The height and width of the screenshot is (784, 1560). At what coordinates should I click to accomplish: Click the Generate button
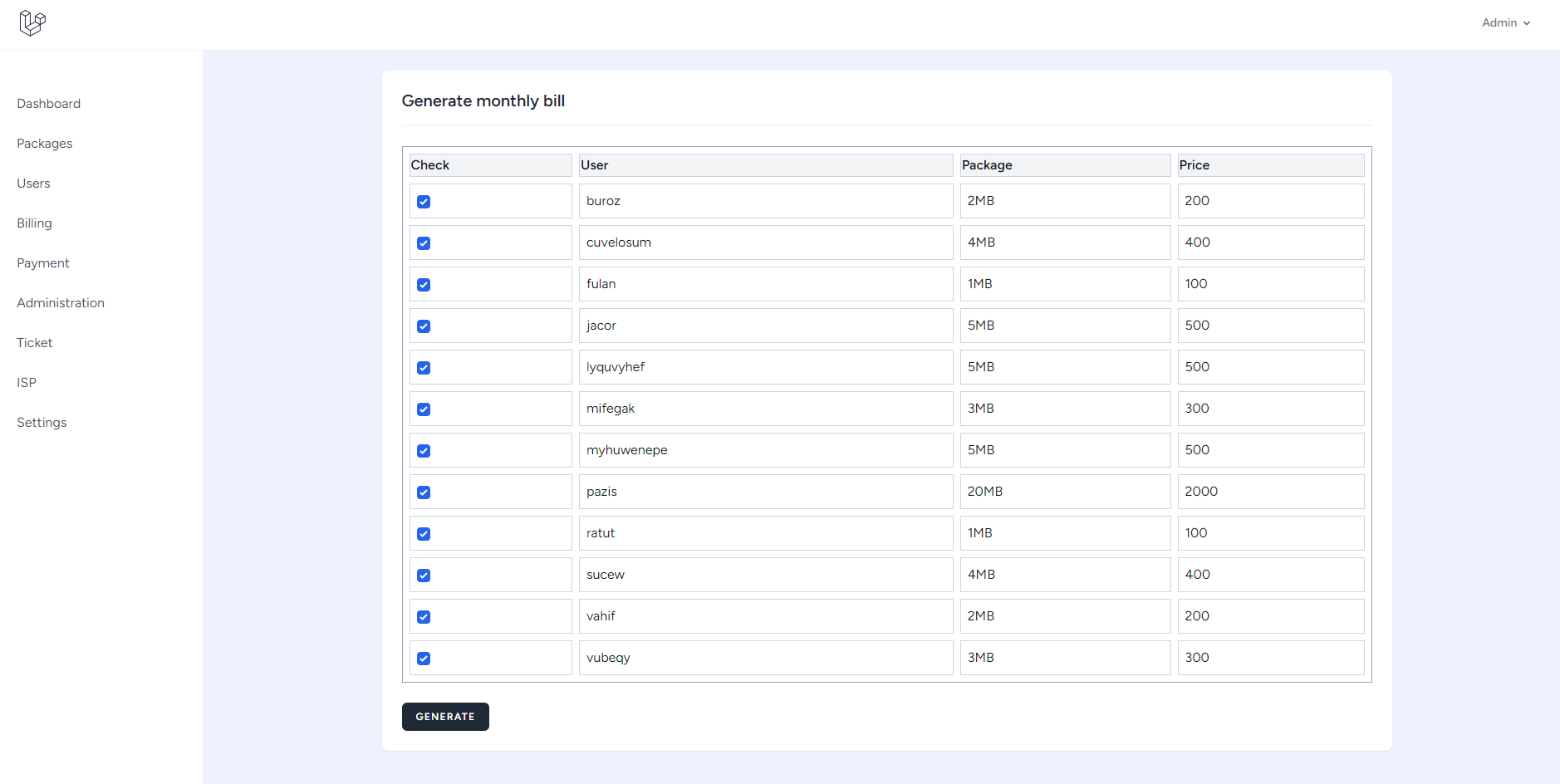click(445, 716)
